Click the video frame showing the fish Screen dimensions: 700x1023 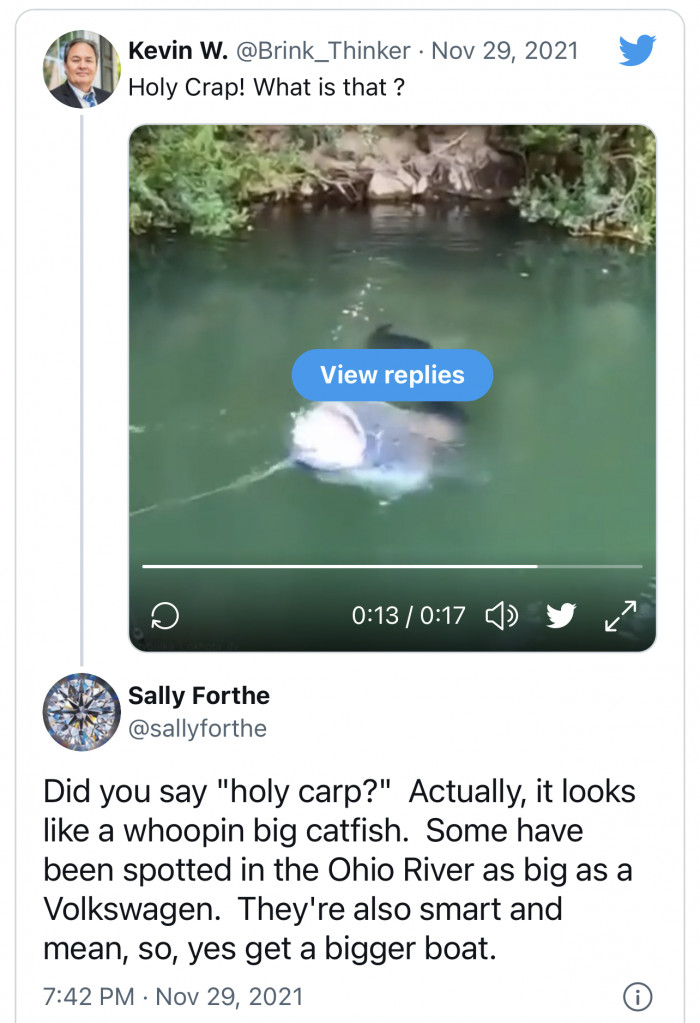pyautogui.click(x=392, y=388)
